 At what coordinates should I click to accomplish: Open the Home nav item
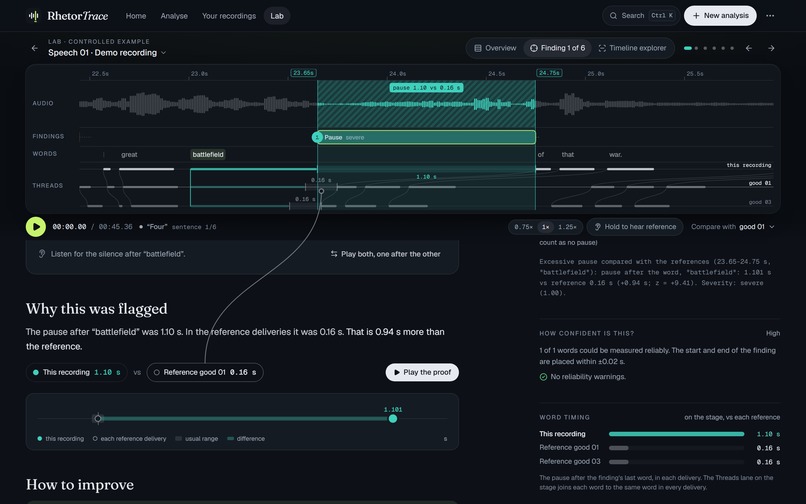[136, 16]
